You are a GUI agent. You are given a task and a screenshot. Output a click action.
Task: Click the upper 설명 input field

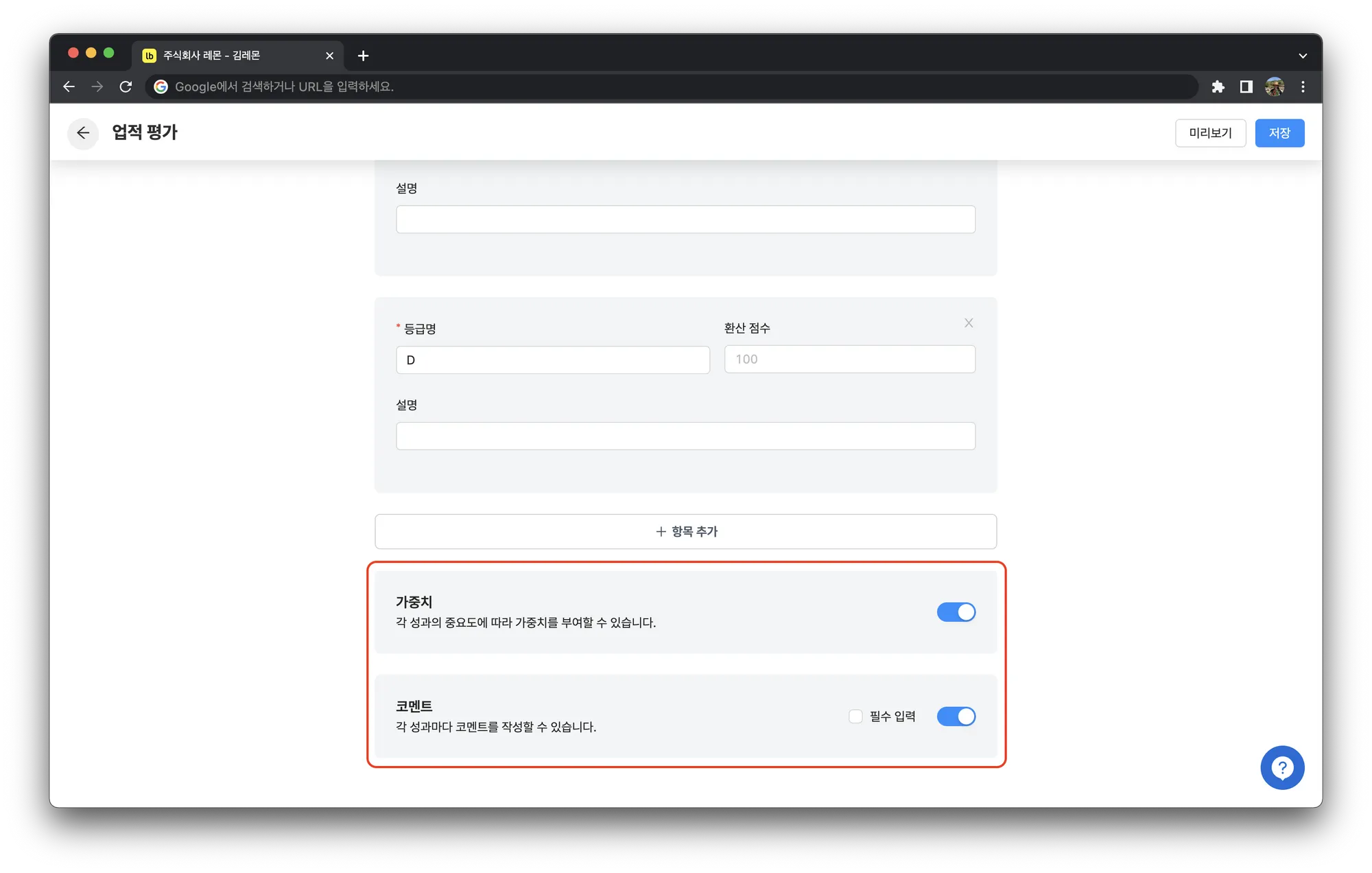point(685,219)
